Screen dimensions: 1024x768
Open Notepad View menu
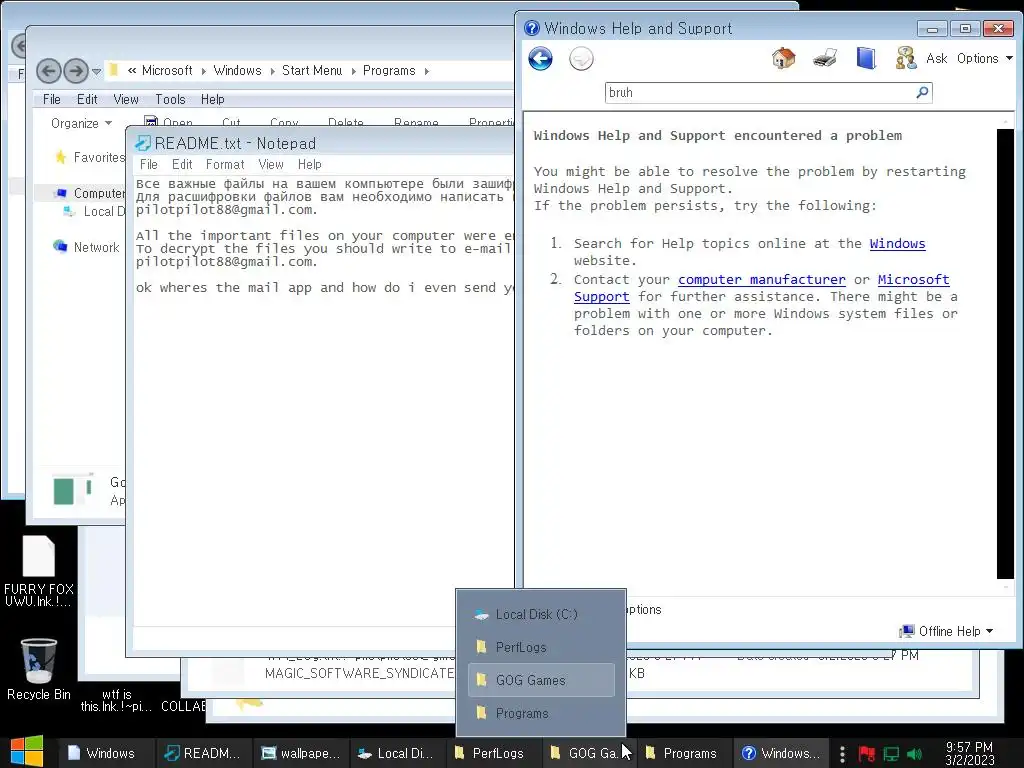coord(270,165)
